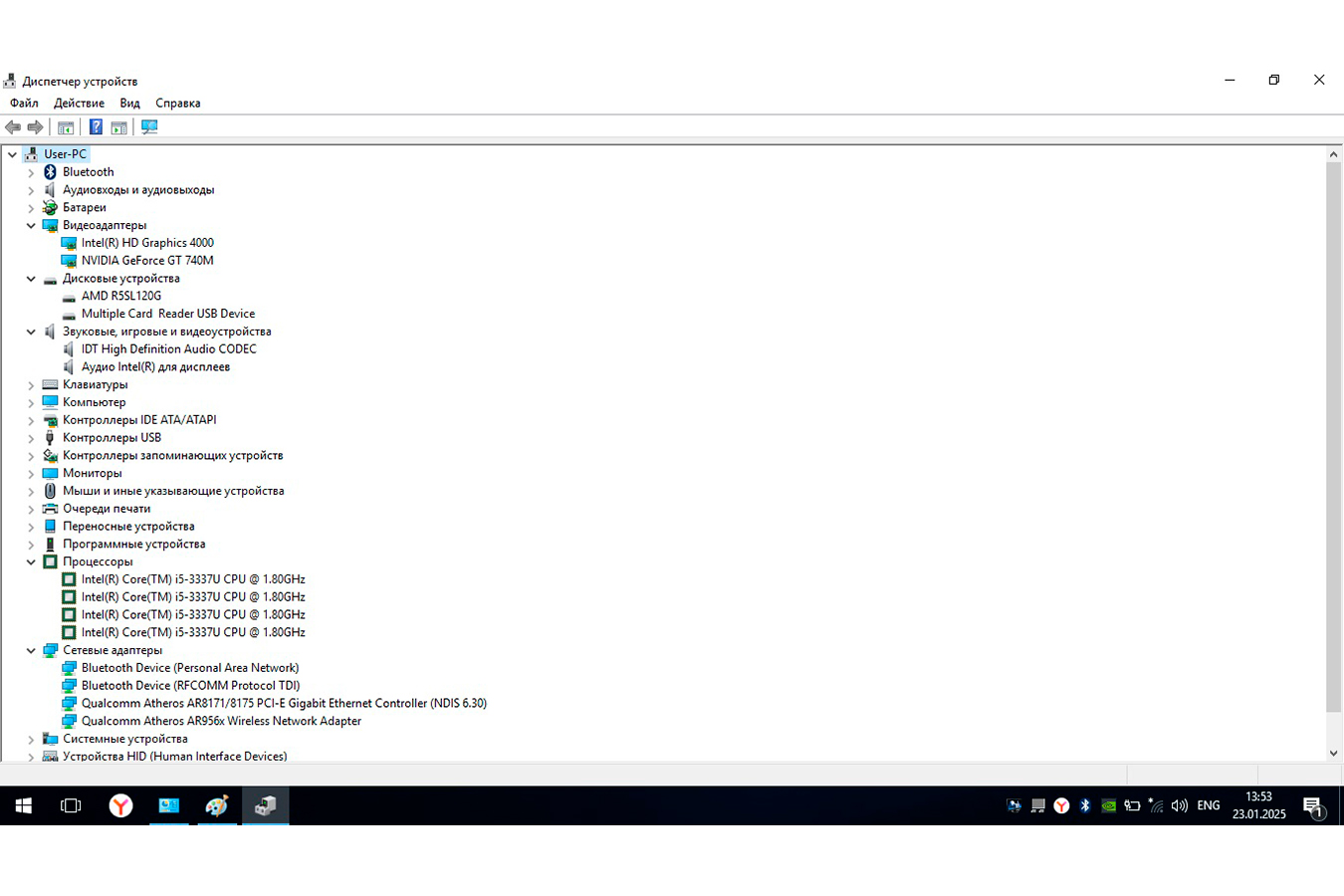
Task: Click the Контроллеры USB category icon
Action: (50, 438)
